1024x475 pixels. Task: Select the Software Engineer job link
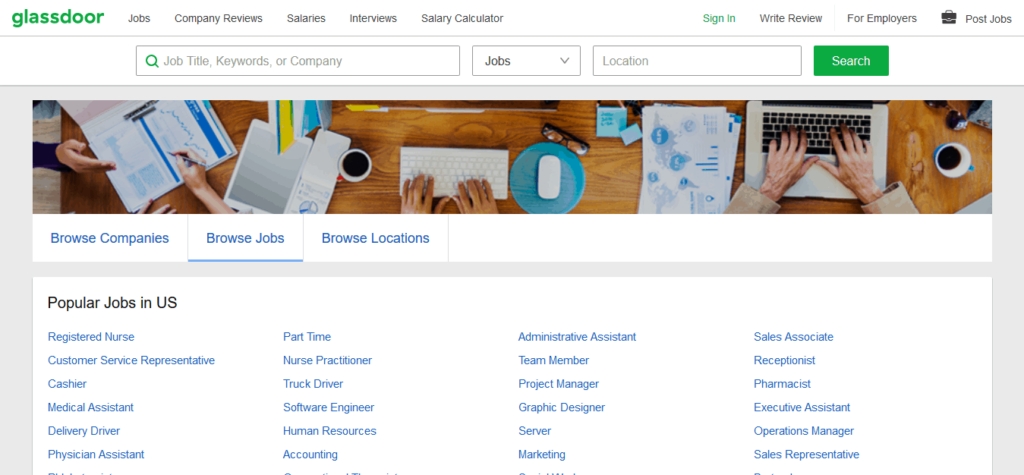[x=328, y=407]
